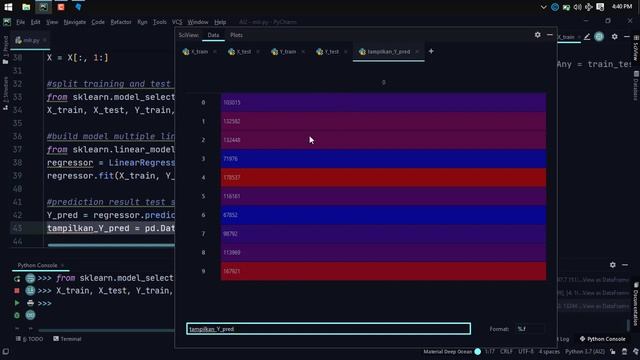Click the CRLF line separator selector
Viewport: 640px width, 360px height.
tap(506, 351)
